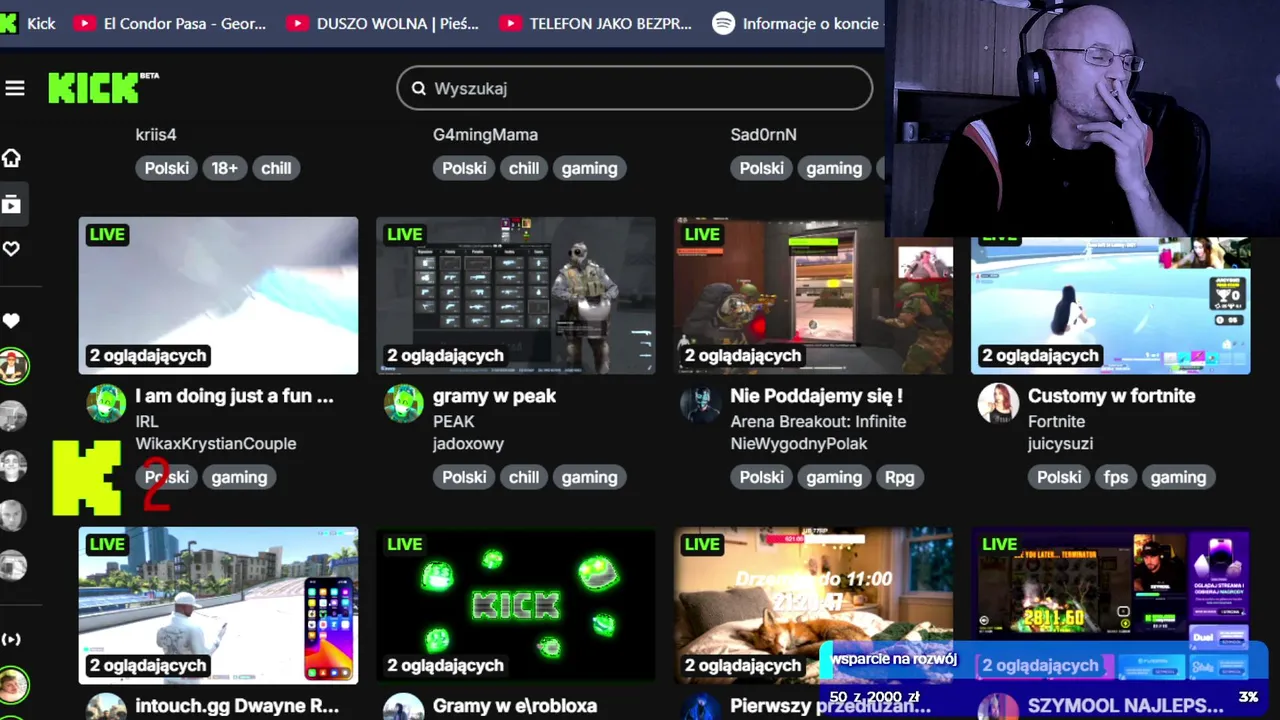Viewport: 1280px width, 720px height.
Task: Visit G4mingMama channel name
Action: click(x=485, y=134)
